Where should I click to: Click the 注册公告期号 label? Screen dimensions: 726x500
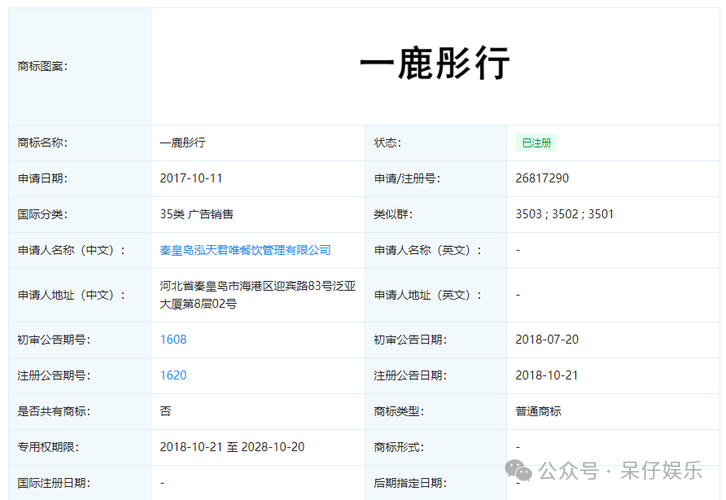point(54,375)
